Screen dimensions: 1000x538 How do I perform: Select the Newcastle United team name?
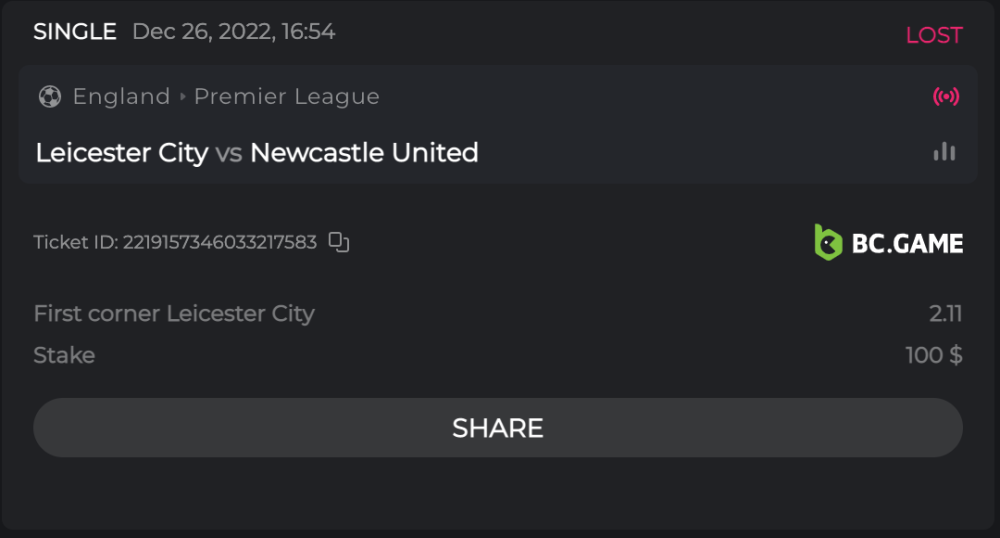click(364, 153)
